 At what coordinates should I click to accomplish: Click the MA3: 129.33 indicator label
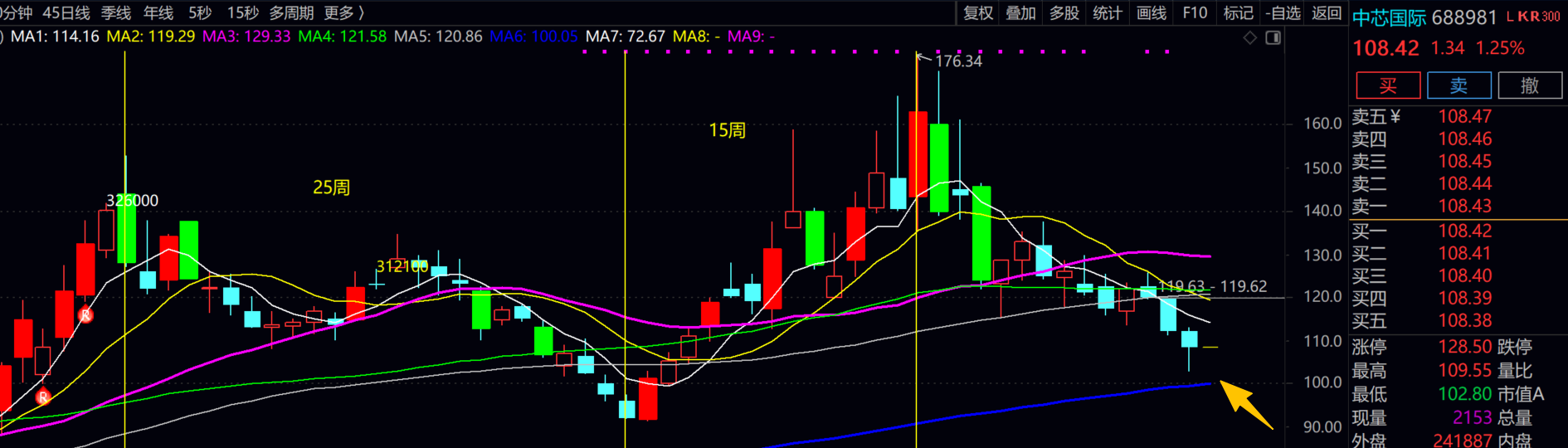pyautogui.click(x=246, y=37)
